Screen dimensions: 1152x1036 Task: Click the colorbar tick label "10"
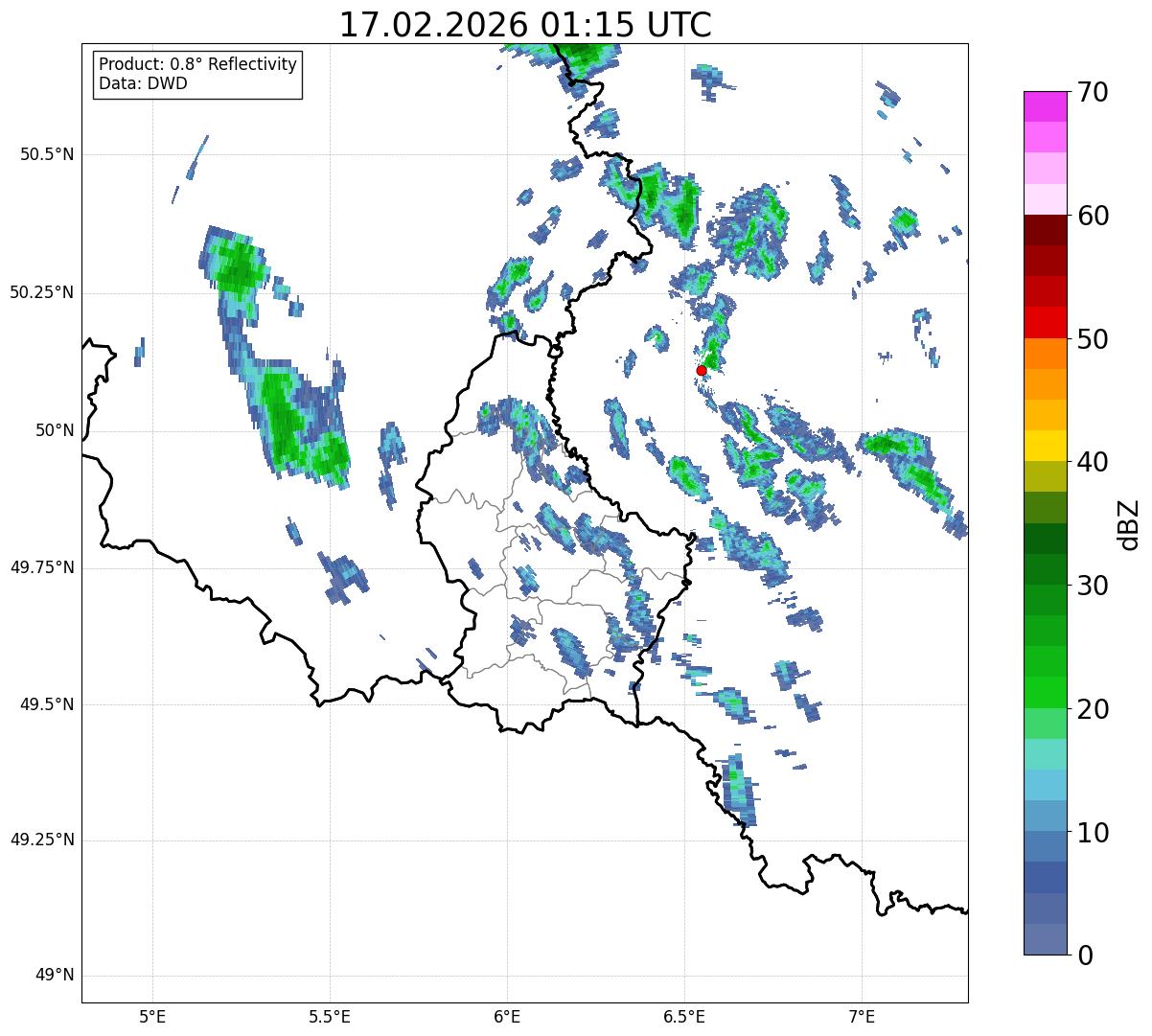[x=1092, y=832]
